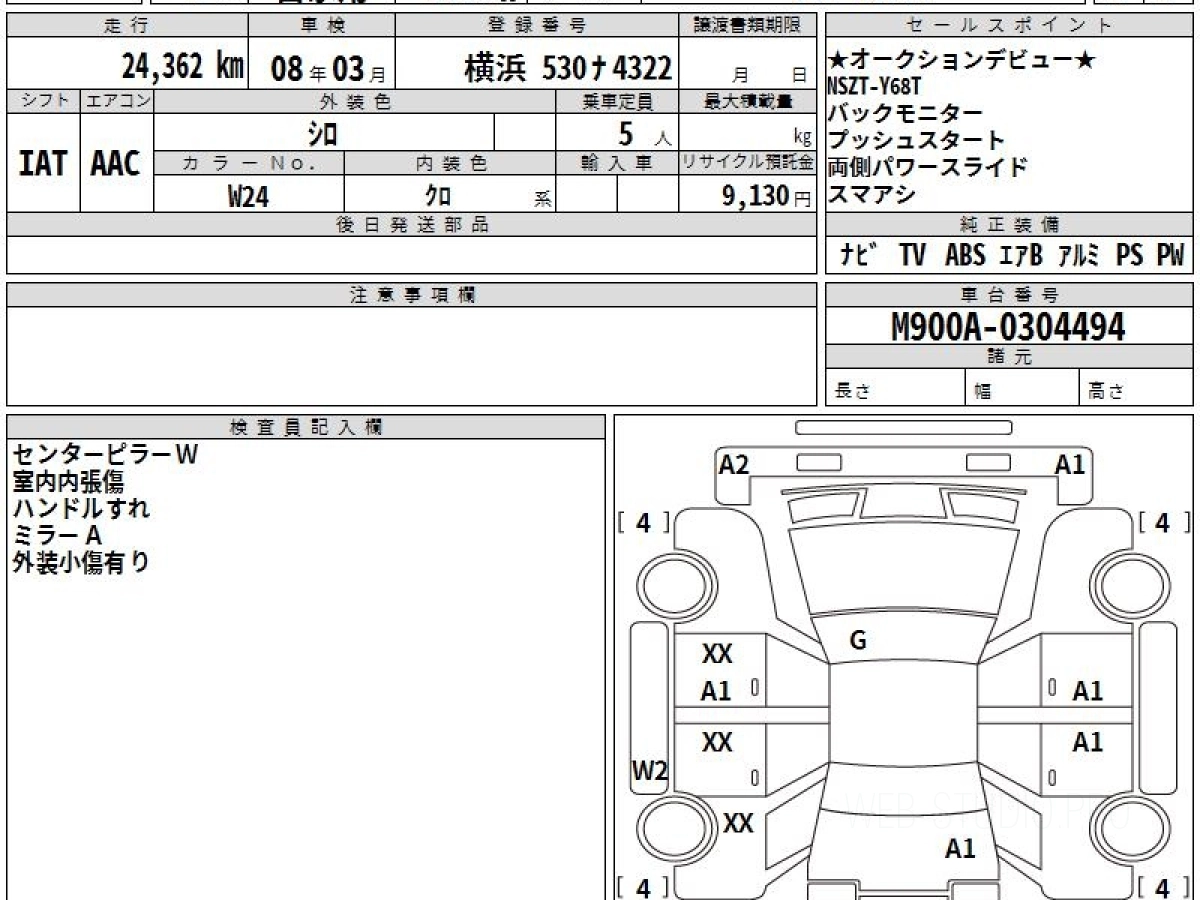Select the スマアシ entry
Screen dimensions: 1200x900
click(871, 194)
